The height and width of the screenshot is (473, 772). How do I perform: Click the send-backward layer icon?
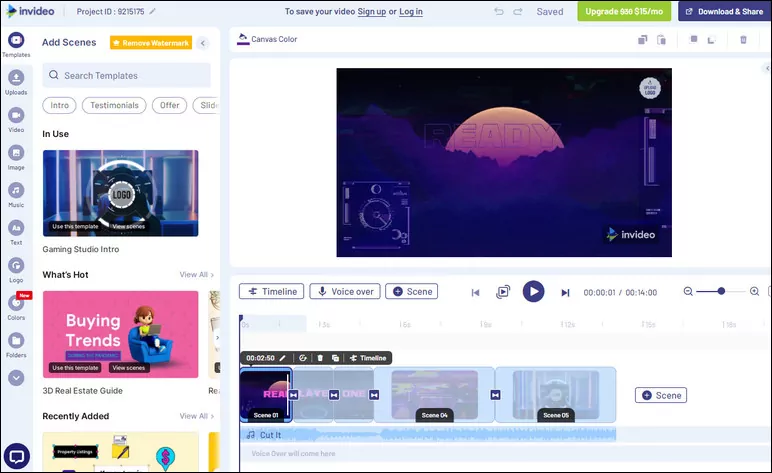[711, 39]
